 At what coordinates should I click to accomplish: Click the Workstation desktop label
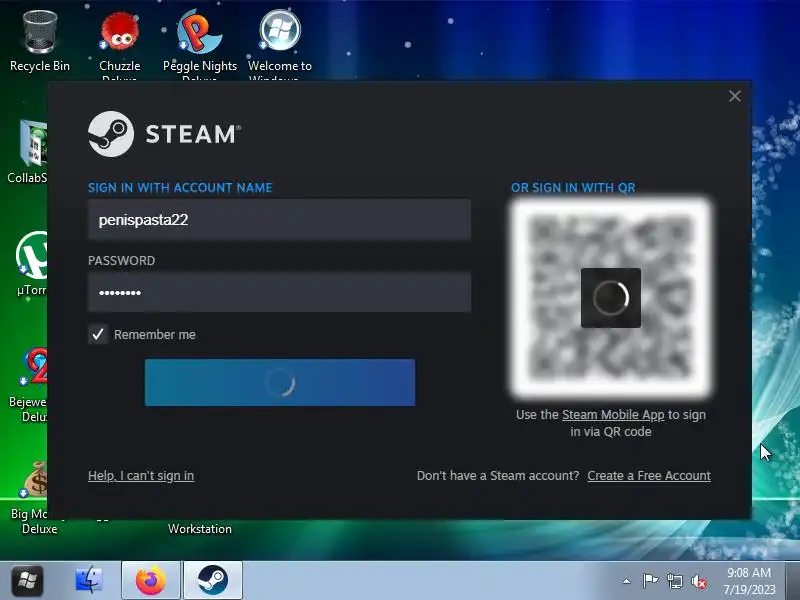199,529
